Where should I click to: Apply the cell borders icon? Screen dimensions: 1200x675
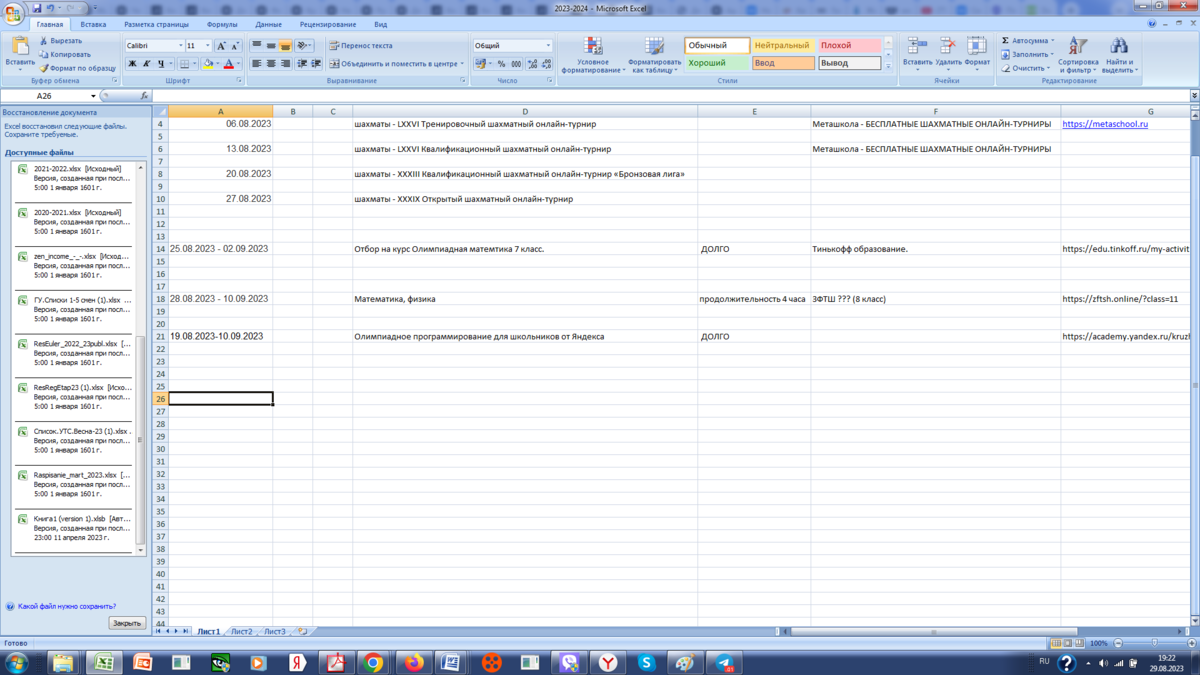pyautogui.click(x=184, y=64)
